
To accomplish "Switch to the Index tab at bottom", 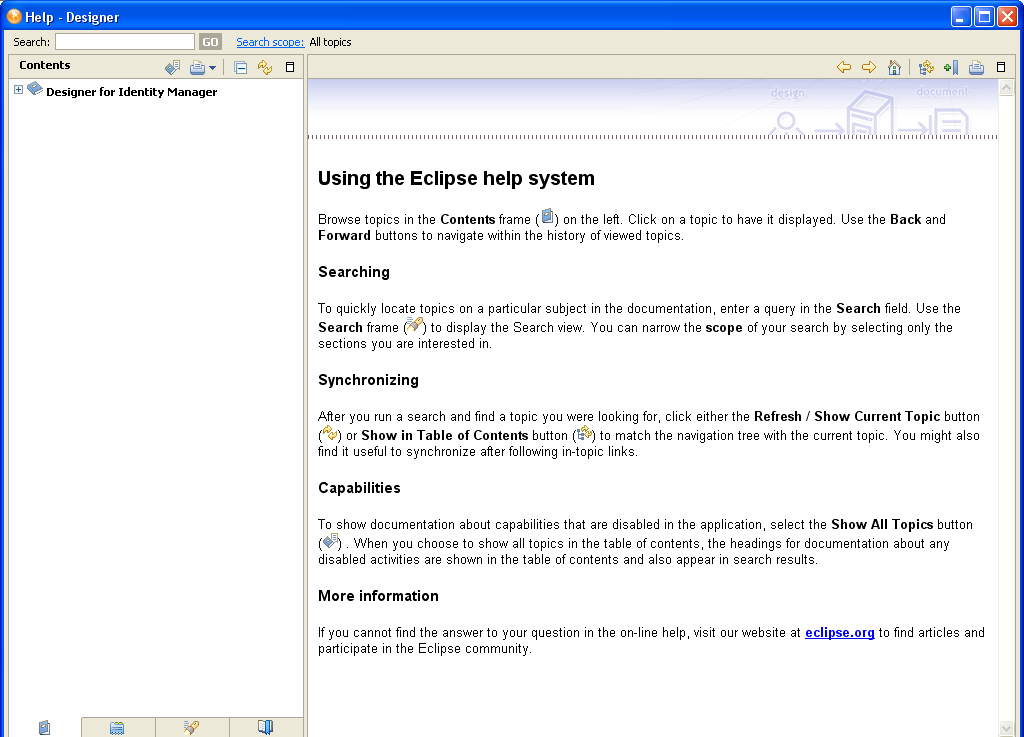I will [x=118, y=727].
